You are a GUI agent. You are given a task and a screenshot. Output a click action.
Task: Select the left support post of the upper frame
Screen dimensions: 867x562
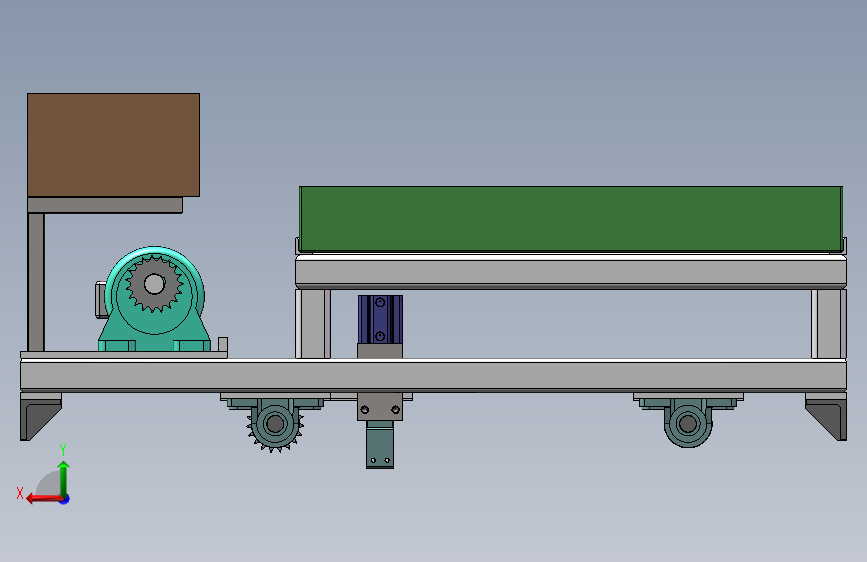pyautogui.click(x=313, y=324)
